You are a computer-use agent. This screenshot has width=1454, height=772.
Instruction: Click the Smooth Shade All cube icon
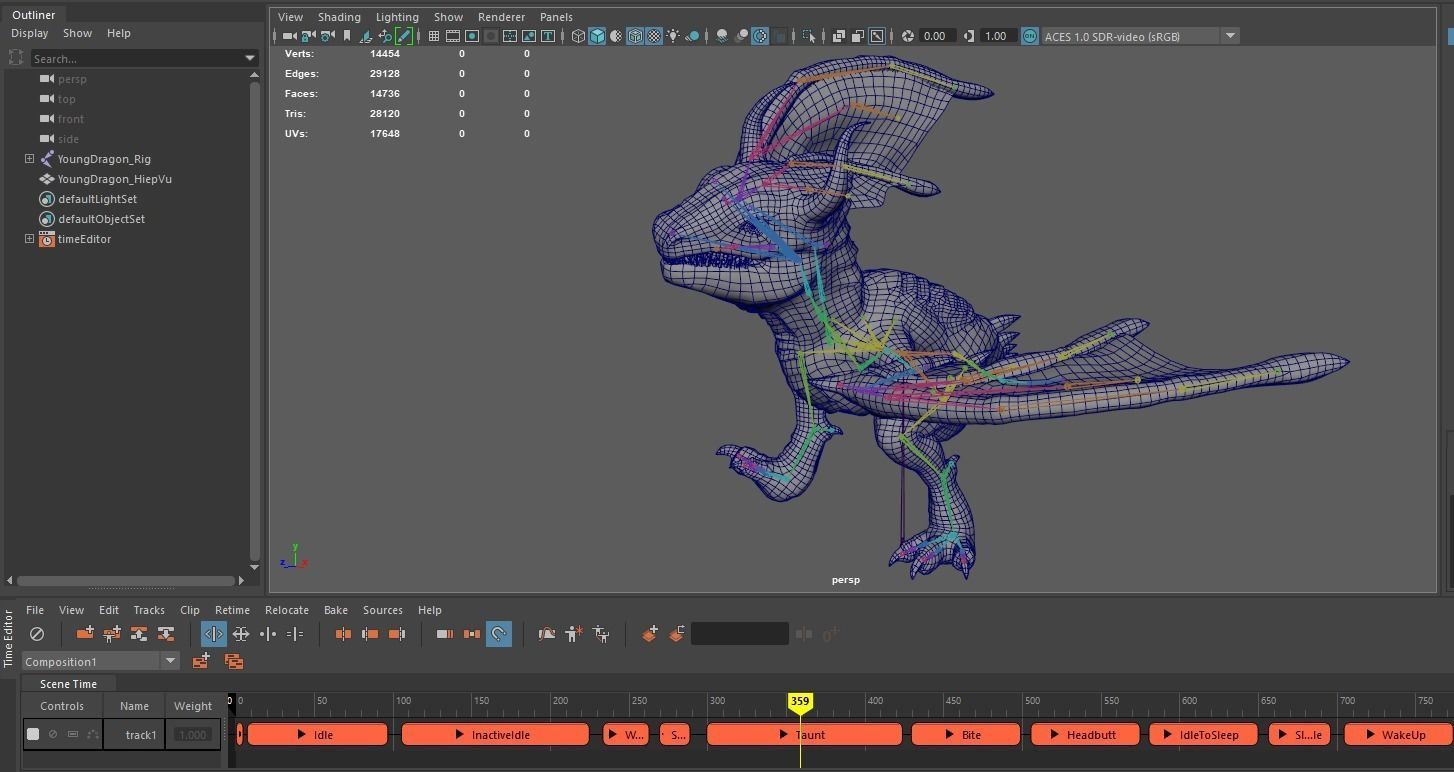597,36
